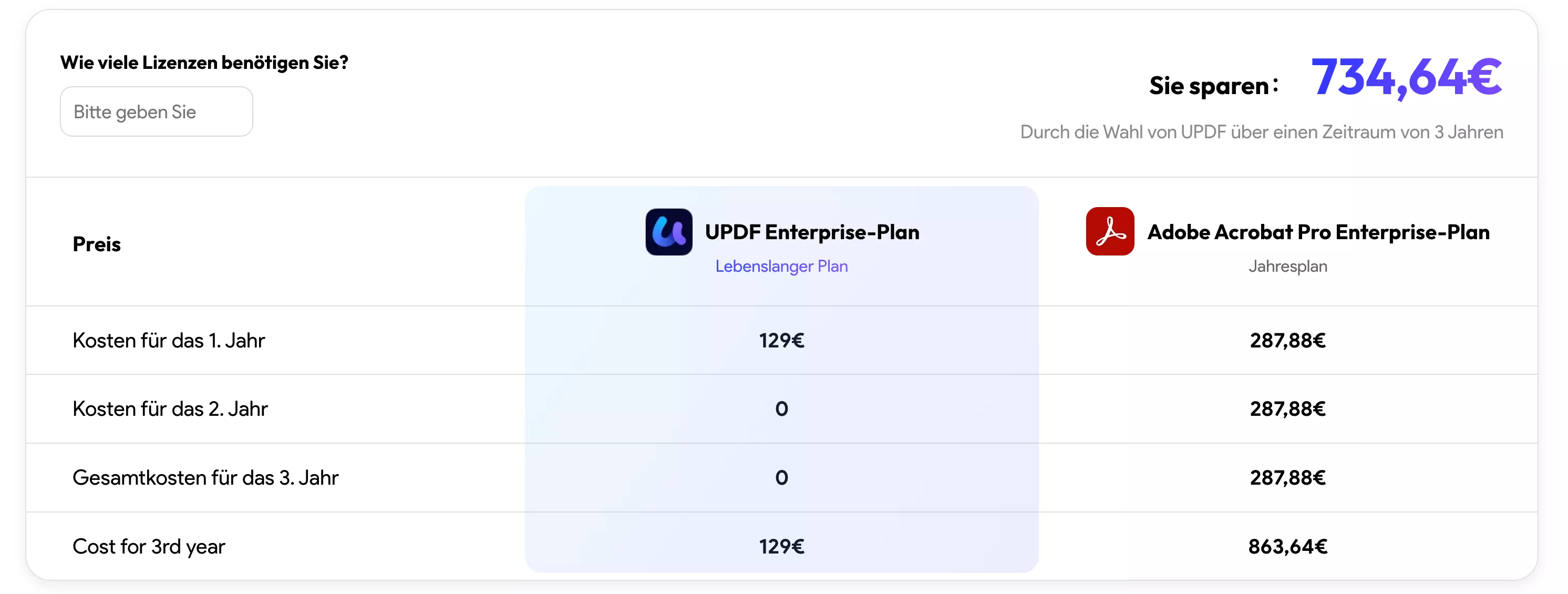Click the 'Kosten für das 2. Jahr' label
1568x594 pixels.
(170, 409)
